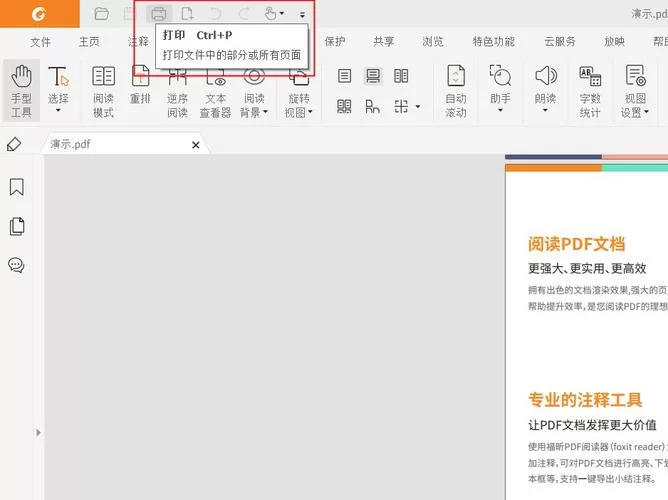
Task: Open the 旋转视图 dropdown
Action: click(x=299, y=91)
